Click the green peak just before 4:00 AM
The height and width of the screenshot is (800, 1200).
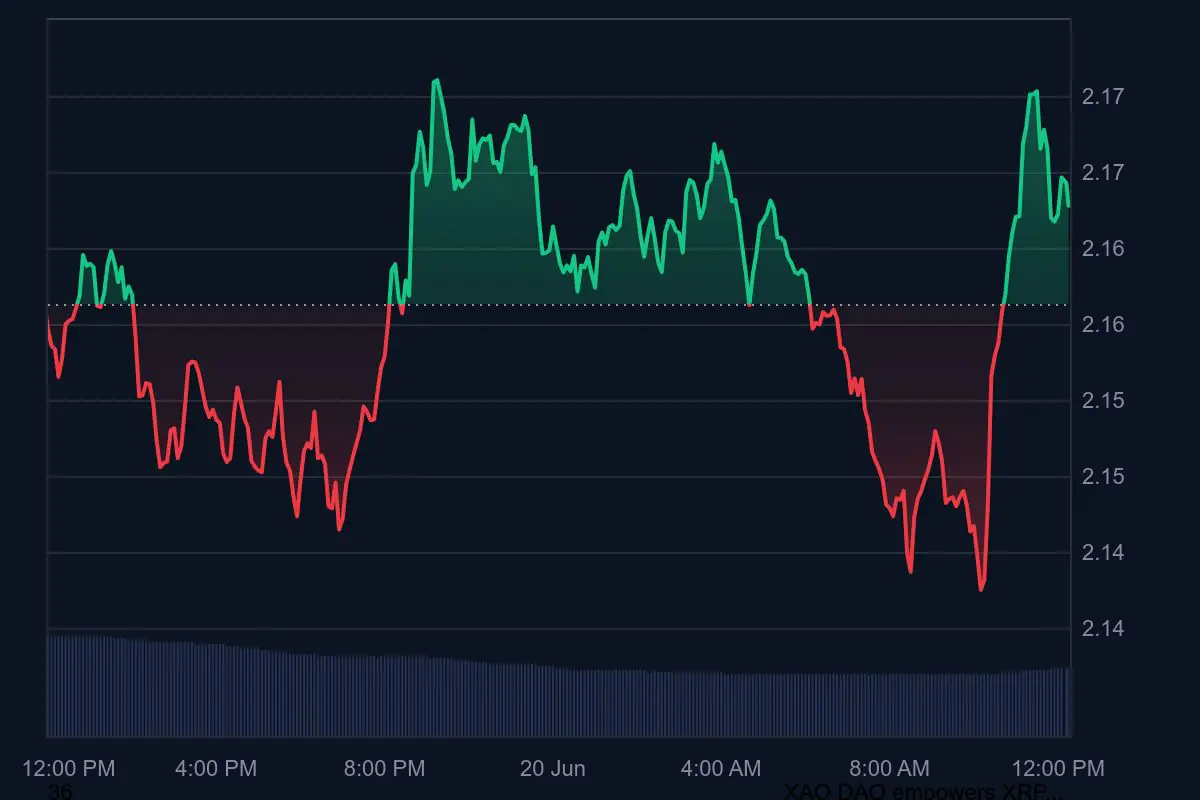click(714, 145)
